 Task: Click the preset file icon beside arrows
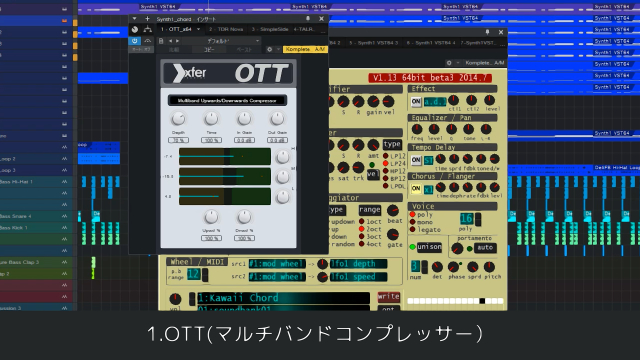pyautogui.click(x=161, y=41)
